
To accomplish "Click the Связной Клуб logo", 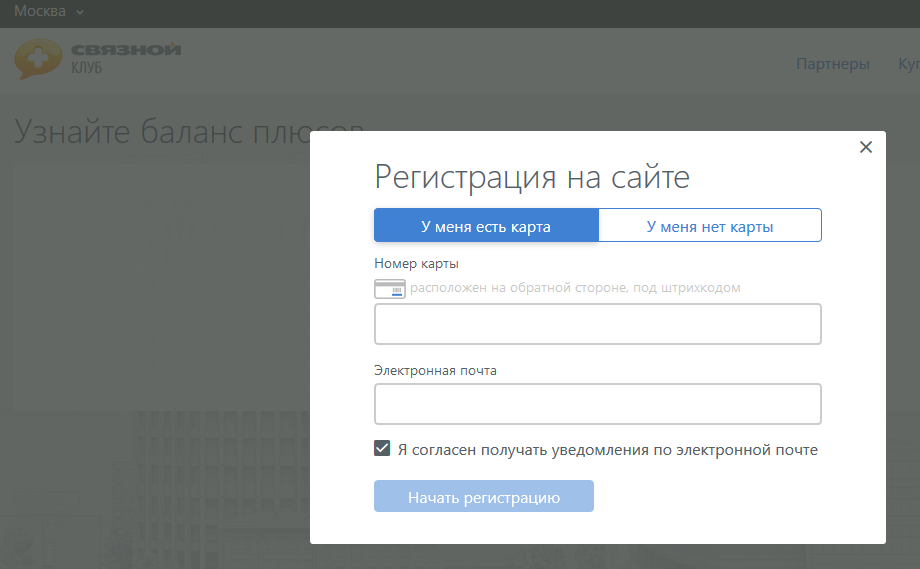I will coord(97,59).
